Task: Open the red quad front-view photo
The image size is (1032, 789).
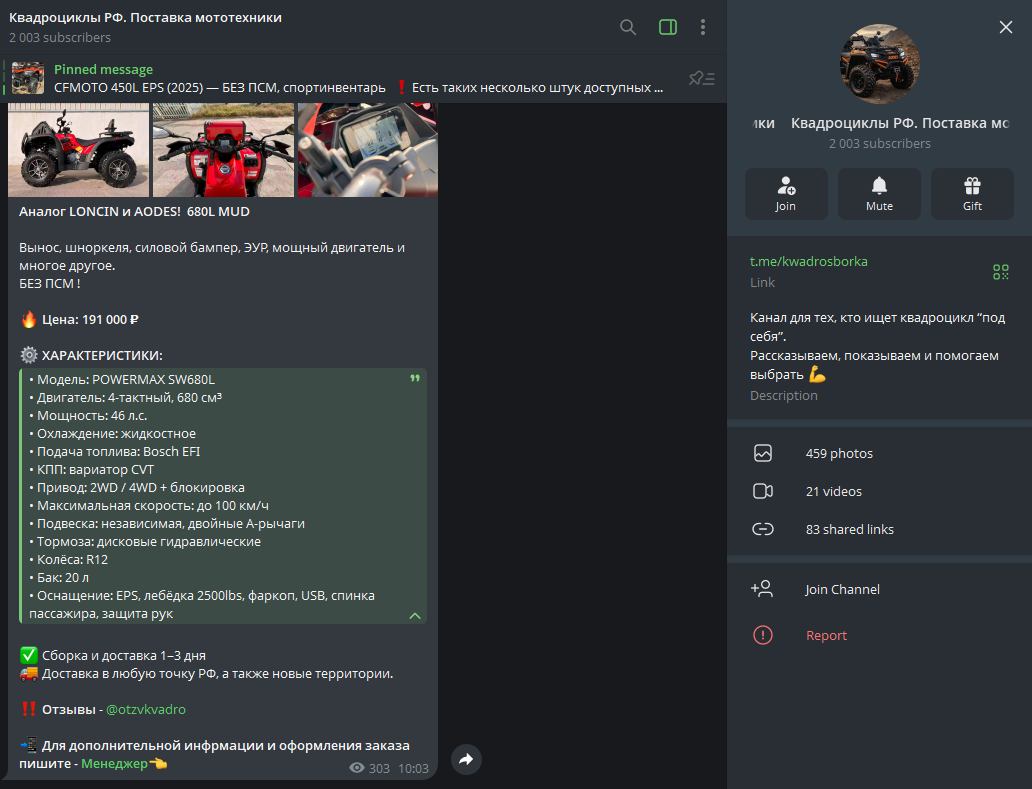Action: click(x=223, y=149)
